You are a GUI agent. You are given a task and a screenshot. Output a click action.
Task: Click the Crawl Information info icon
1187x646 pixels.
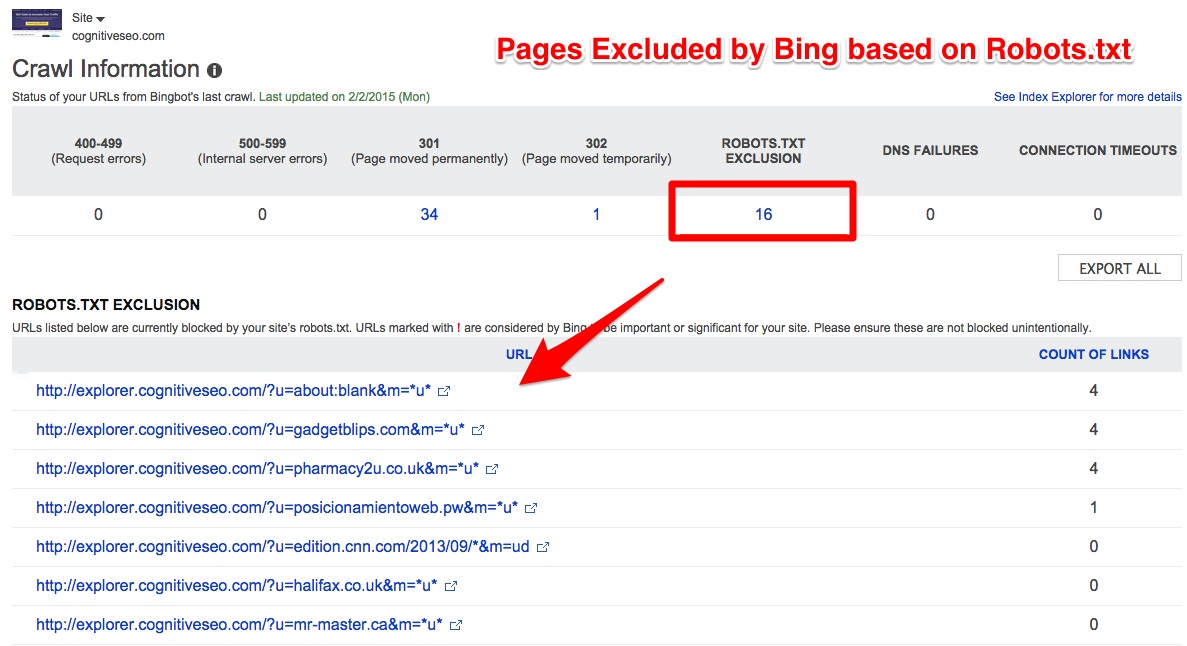pos(215,70)
